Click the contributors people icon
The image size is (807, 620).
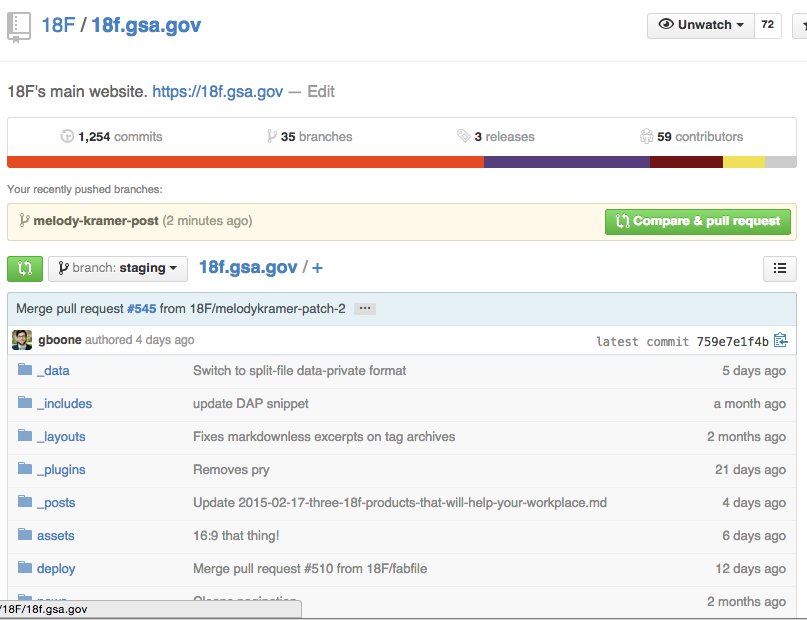(646, 136)
